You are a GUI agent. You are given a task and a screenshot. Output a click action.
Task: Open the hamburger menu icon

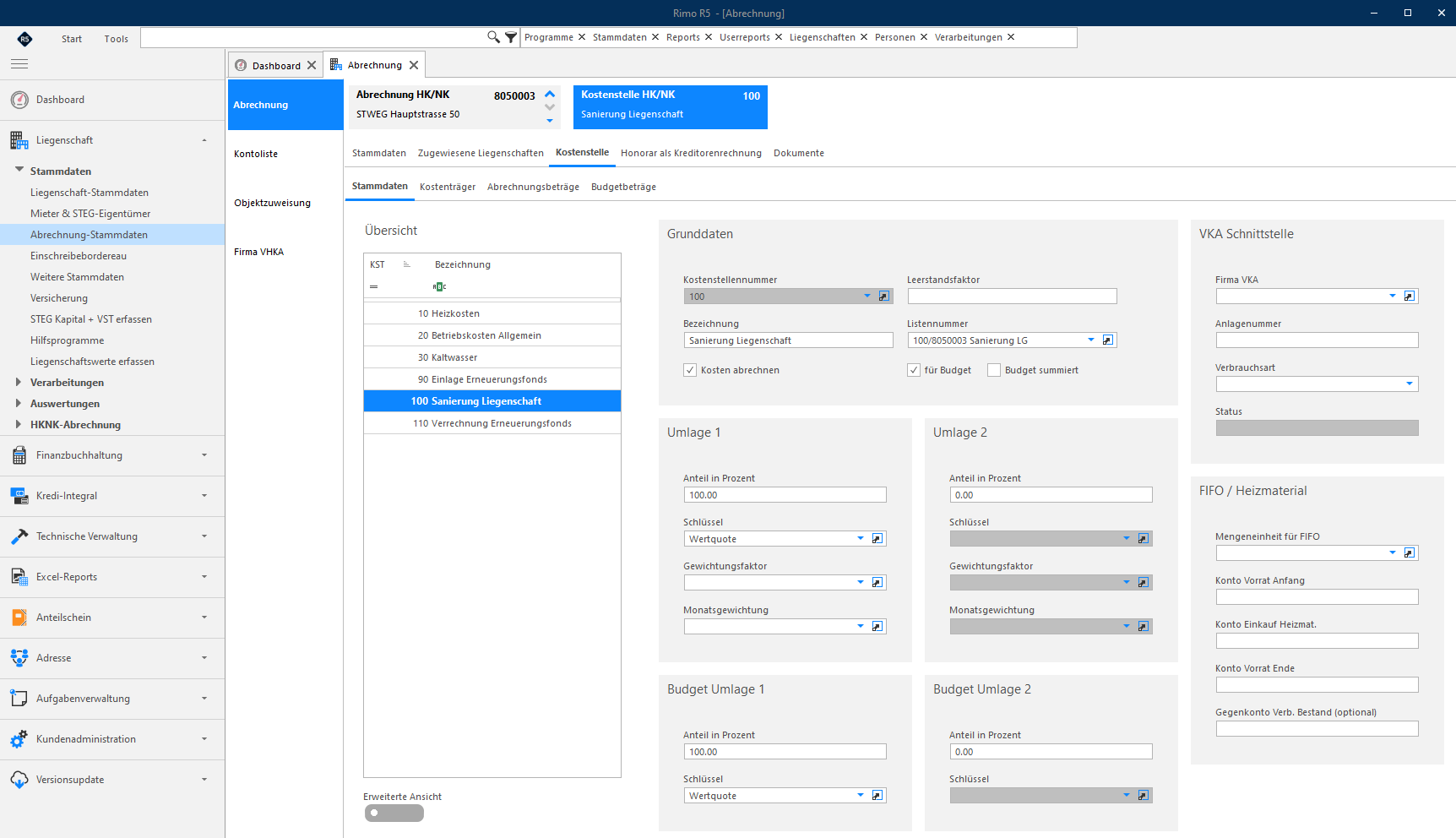coord(19,64)
